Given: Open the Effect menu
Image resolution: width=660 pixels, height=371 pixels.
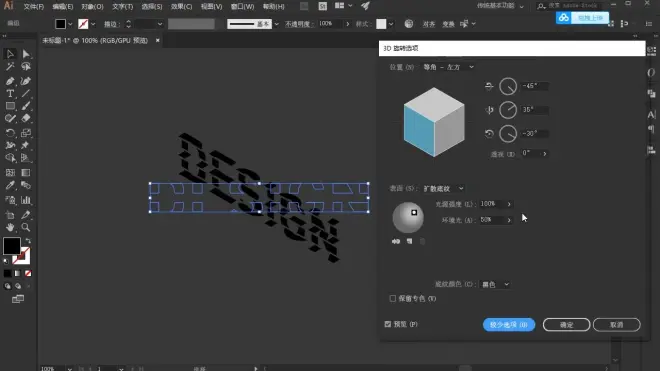Looking at the screenshot, I should pyautogui.click(x=181, y=7).
